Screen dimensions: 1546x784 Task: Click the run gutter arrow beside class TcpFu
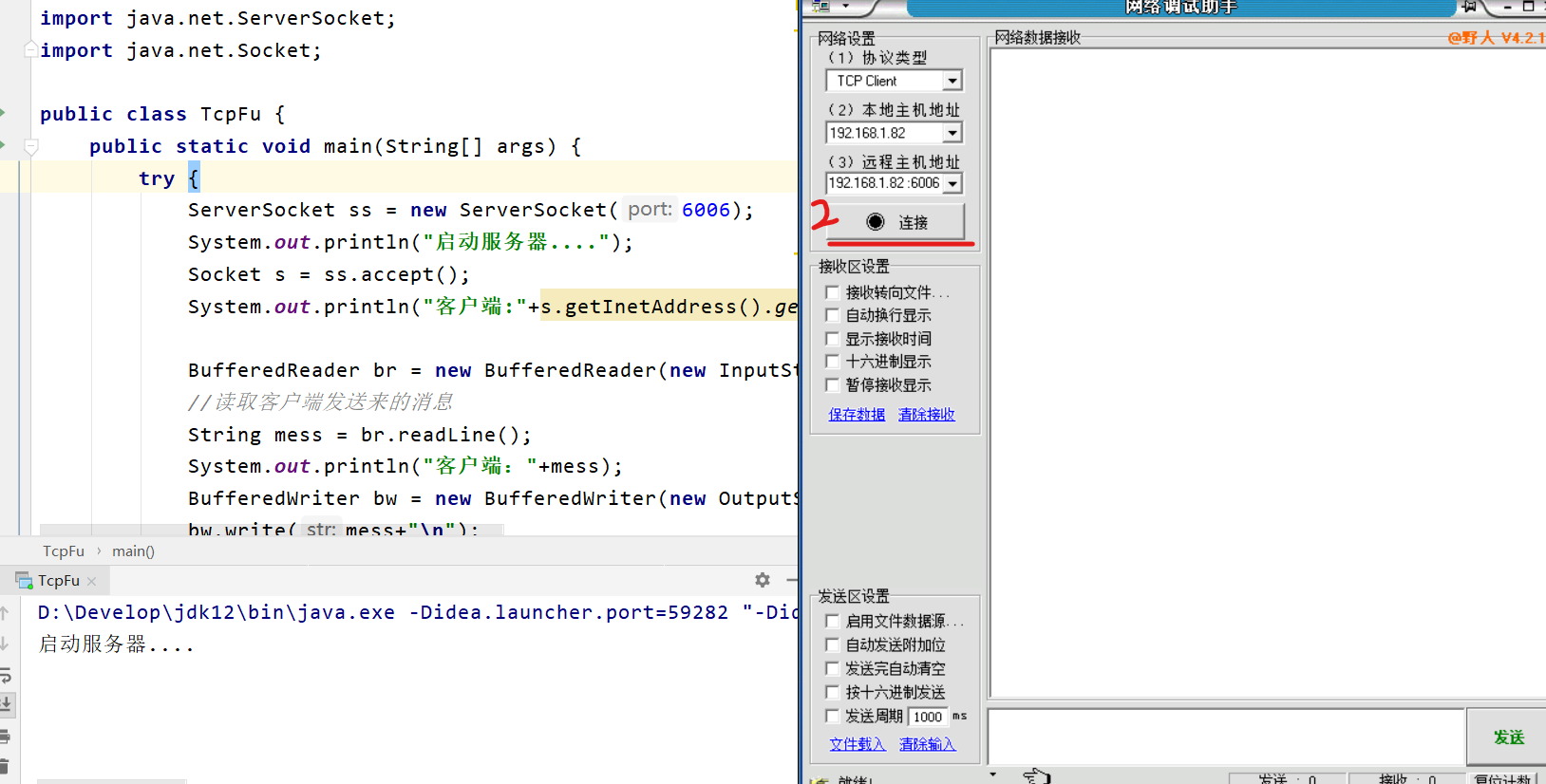(3, 114)
